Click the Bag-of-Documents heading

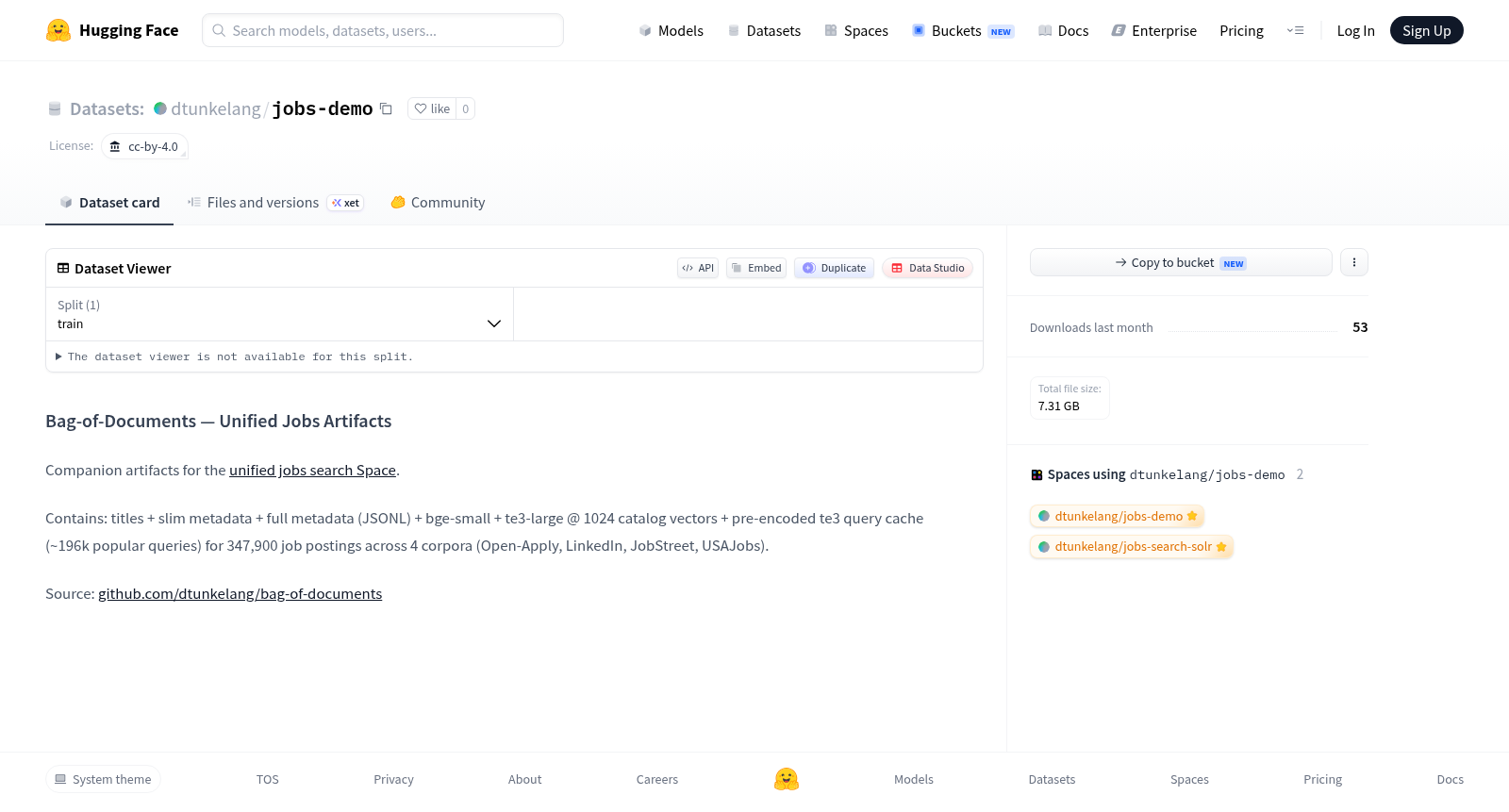coord(219,421)
